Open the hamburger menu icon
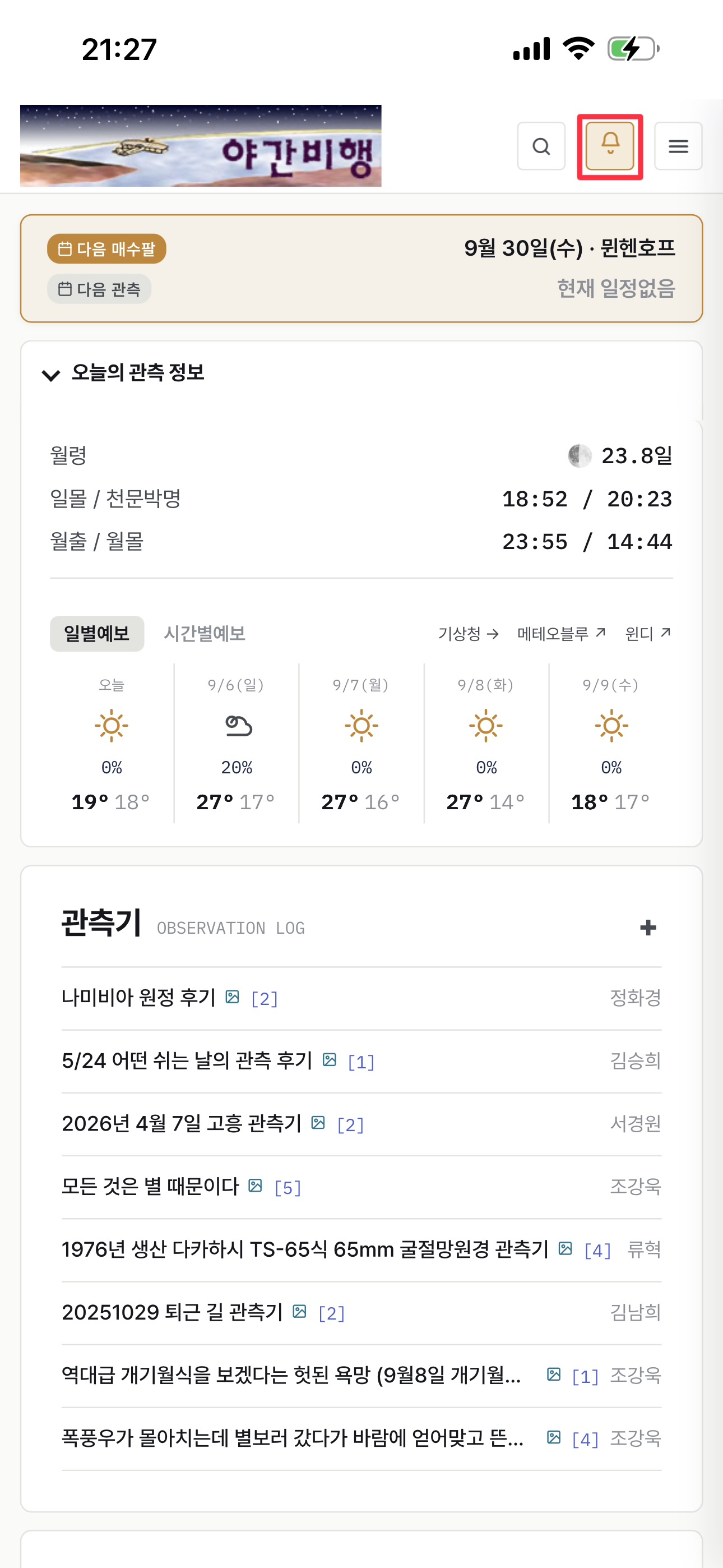Viewport: 723px width, 1568px height. click(678, 146)
